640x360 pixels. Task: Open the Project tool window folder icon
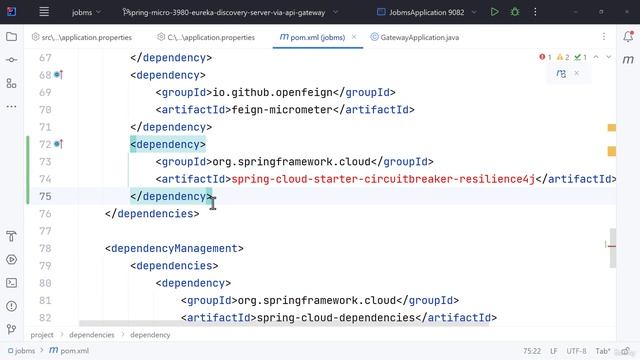[11, 37]
